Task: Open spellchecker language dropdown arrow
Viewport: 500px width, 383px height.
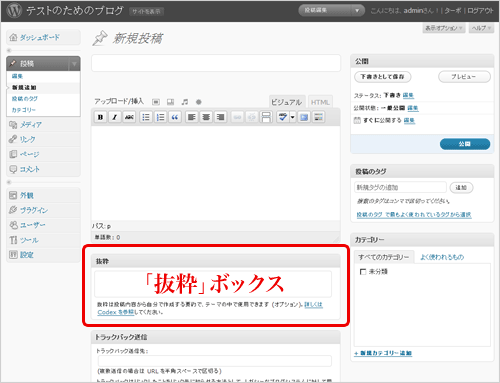Action: click(293, 117)
